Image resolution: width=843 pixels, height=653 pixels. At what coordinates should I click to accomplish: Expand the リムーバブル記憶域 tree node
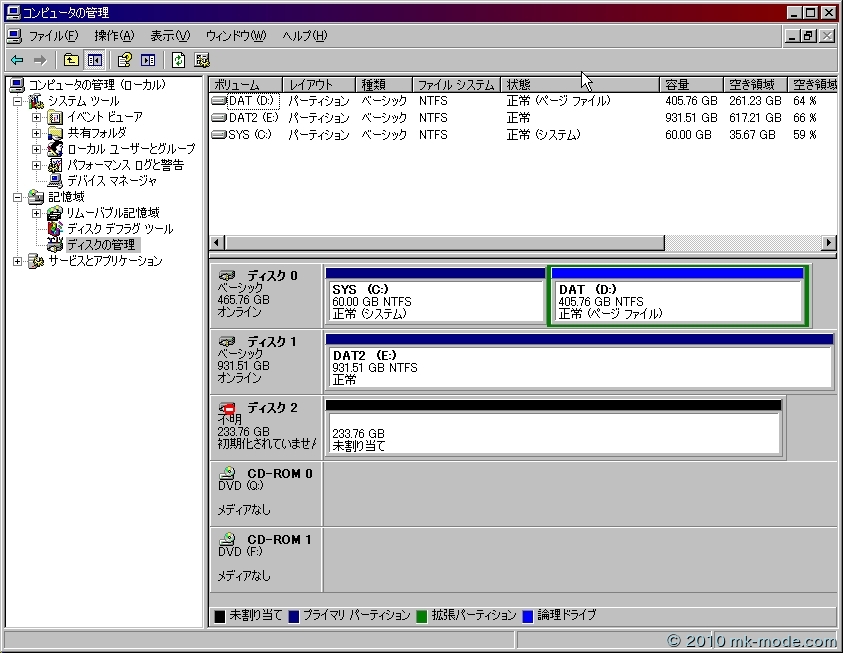[x=37, y=213]
